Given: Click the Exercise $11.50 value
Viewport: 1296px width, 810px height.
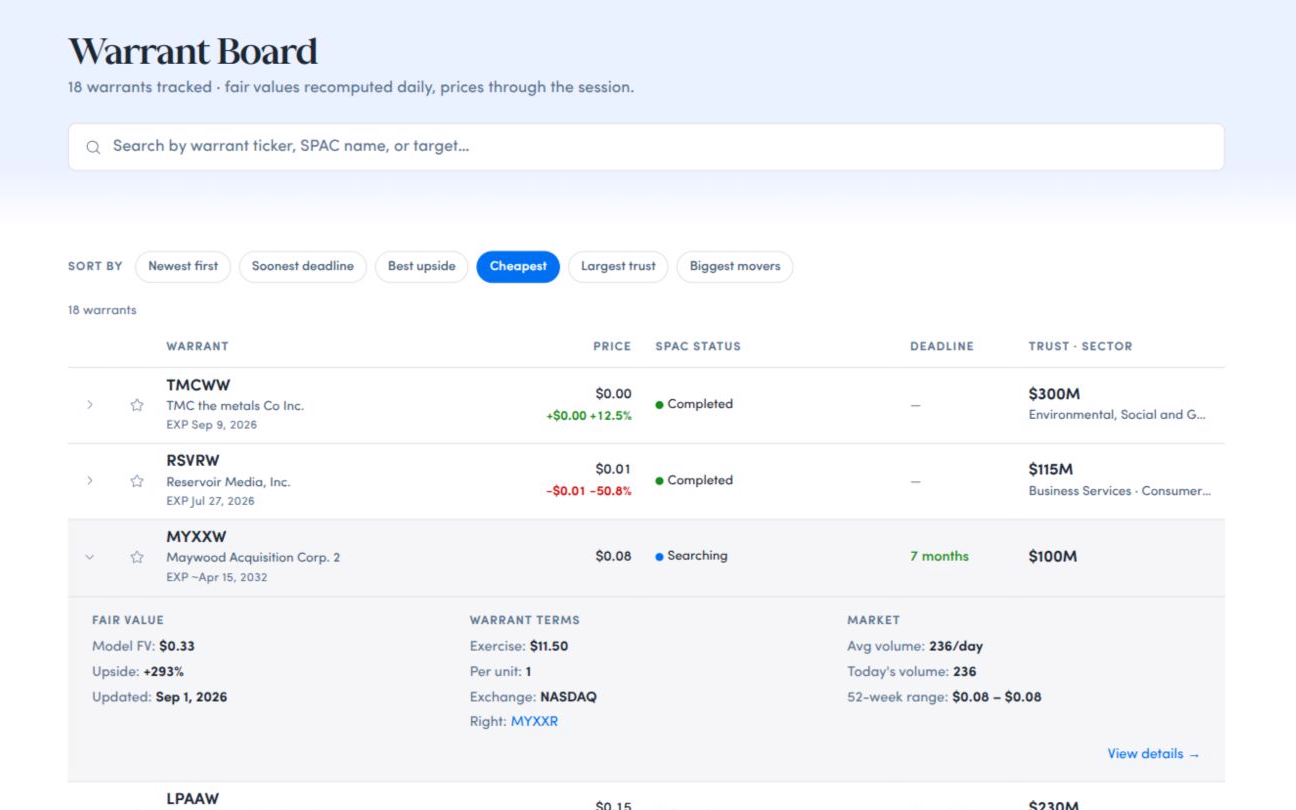Looking at the screenshot, I should tap(549, 646).
